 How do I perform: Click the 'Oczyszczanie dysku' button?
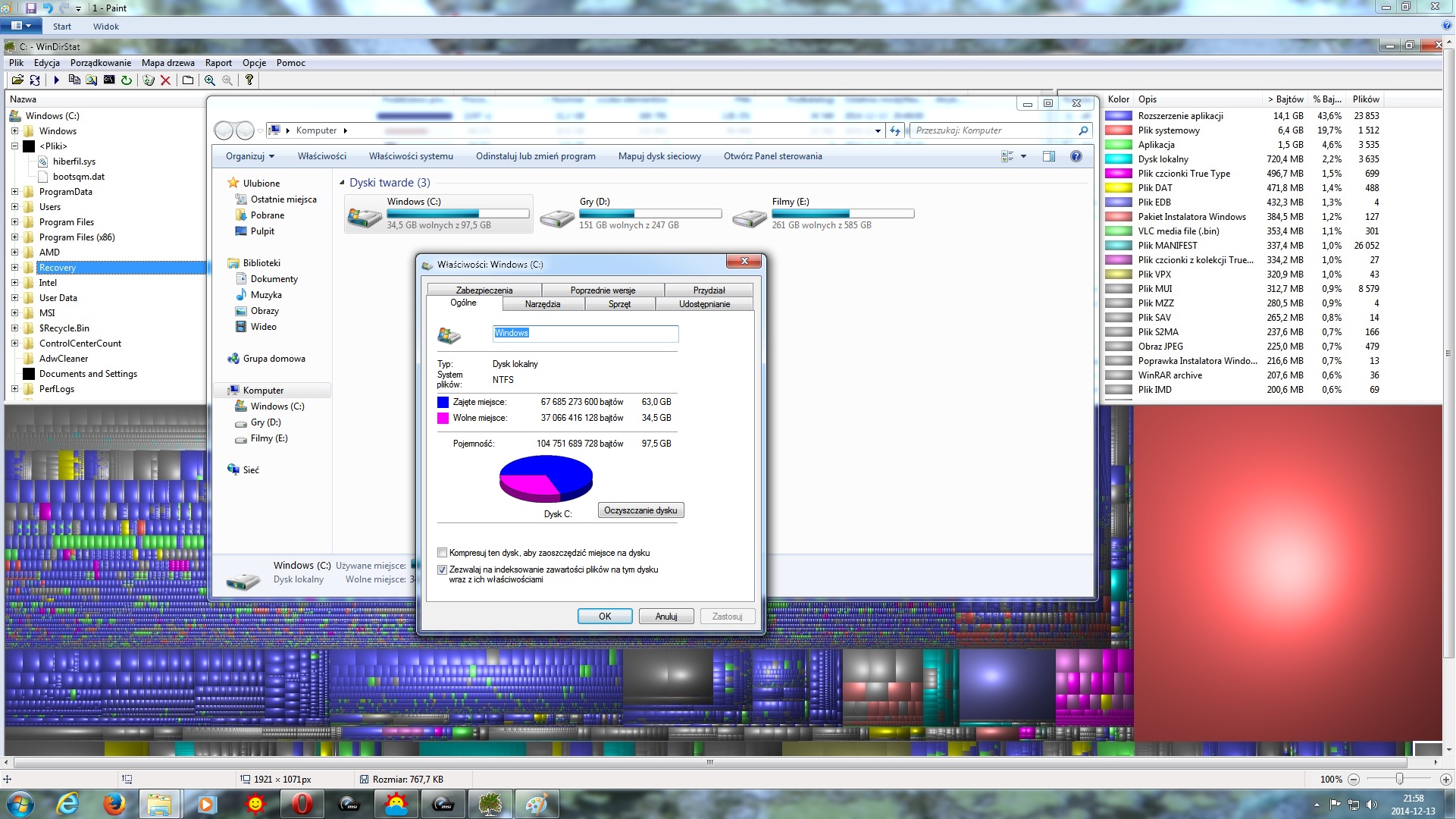click(641, 510)
